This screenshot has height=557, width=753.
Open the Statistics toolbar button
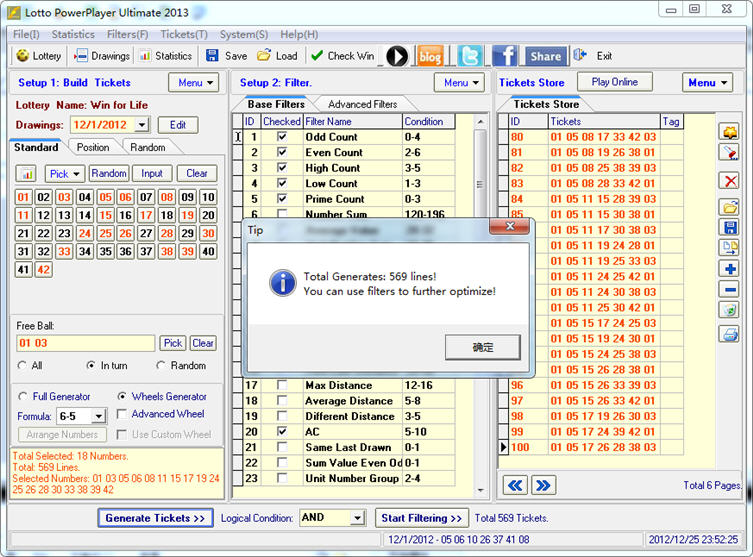(x=165, y=56)
